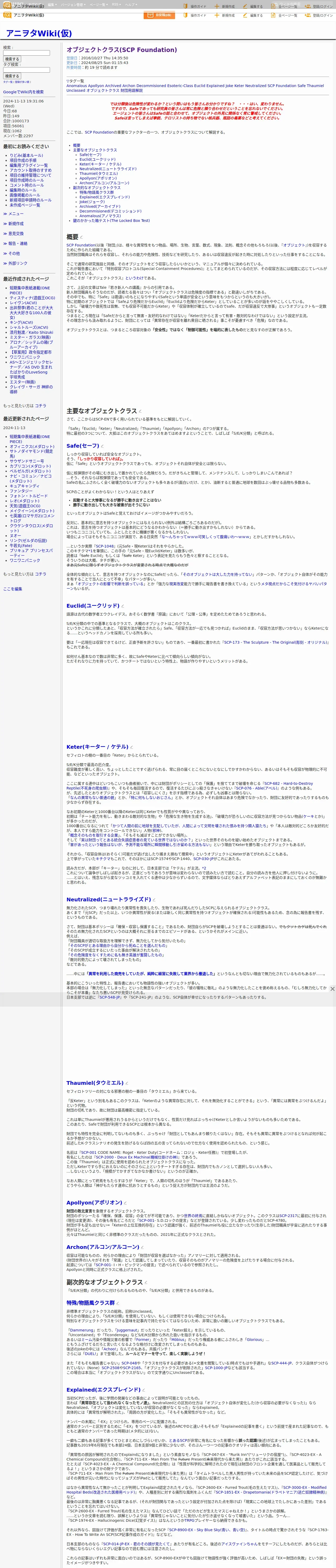Open 全ページ一覧 in the second toolbar row
Screen dimensions: 336x1568
(x=284, y=15)
